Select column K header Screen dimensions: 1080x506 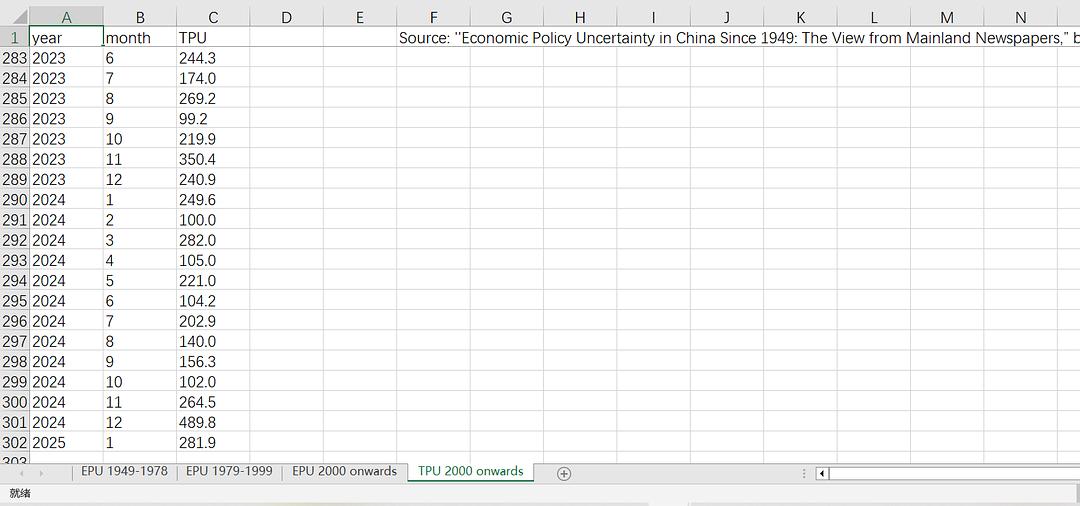(800, 18)
